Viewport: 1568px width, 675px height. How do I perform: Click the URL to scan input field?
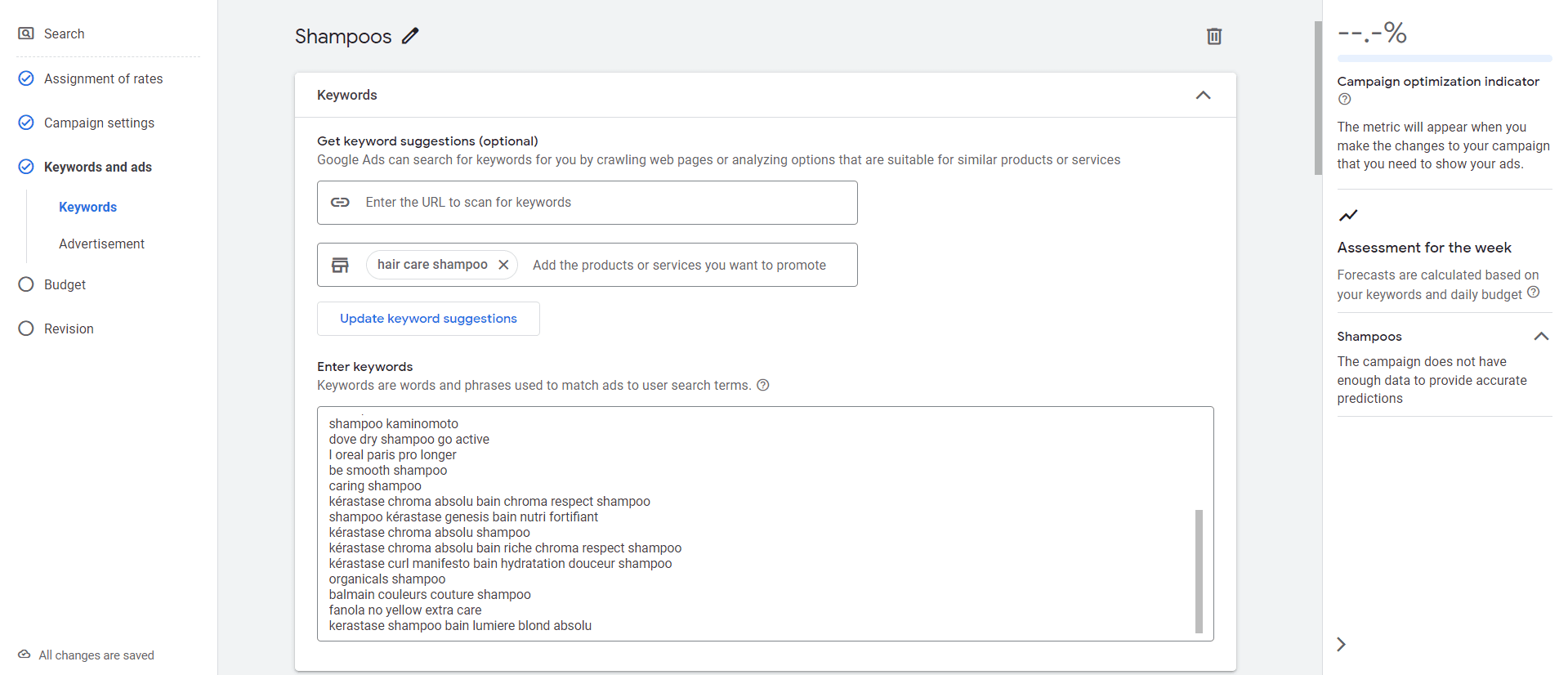pos(605,203)
